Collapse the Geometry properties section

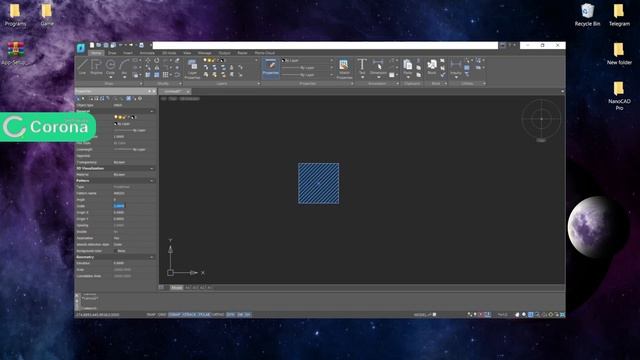tap(152, 257)
